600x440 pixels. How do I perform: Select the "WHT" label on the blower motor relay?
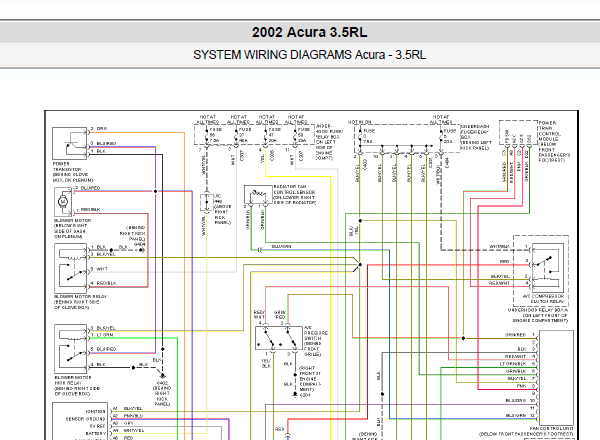102,269
